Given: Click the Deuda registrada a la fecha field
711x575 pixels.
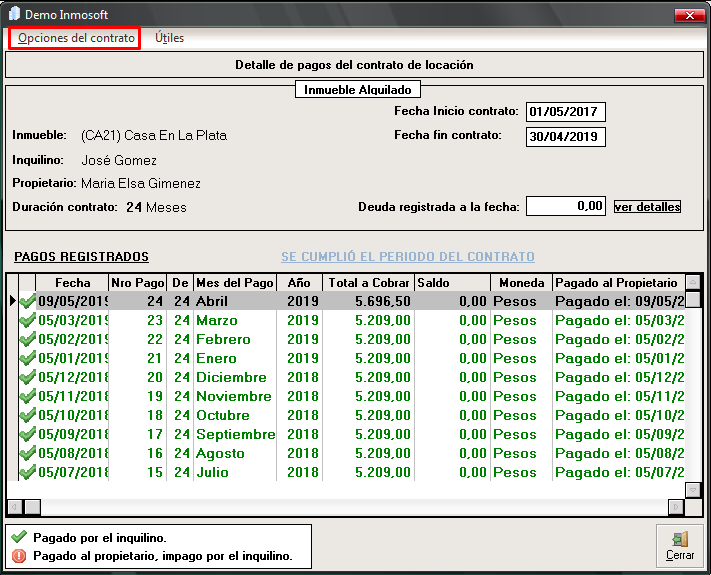Looking at the screenshot, I should pyautogui.click(x=565, y=206).
